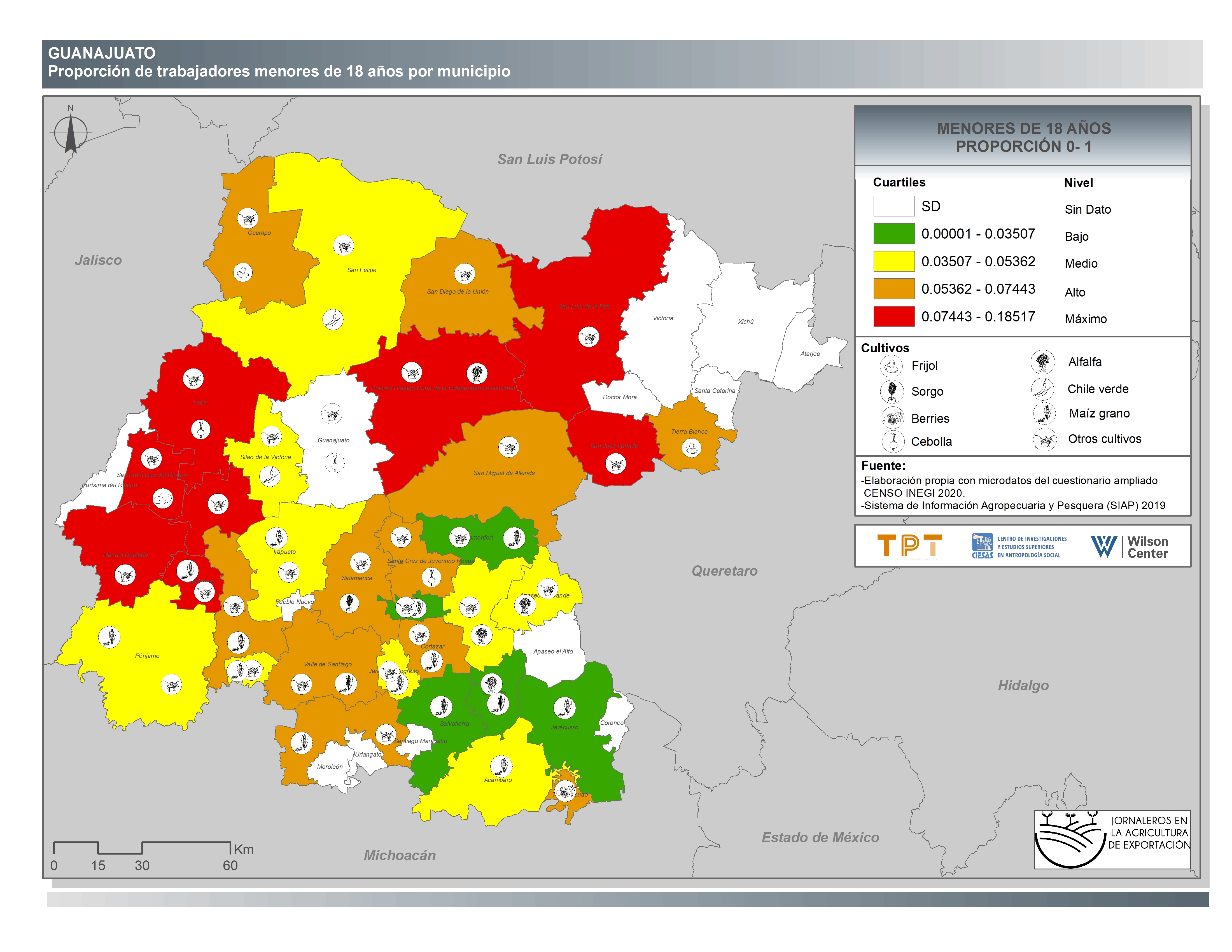
Task: Click the red Máximo legend swatch
Action: [893, 316]
